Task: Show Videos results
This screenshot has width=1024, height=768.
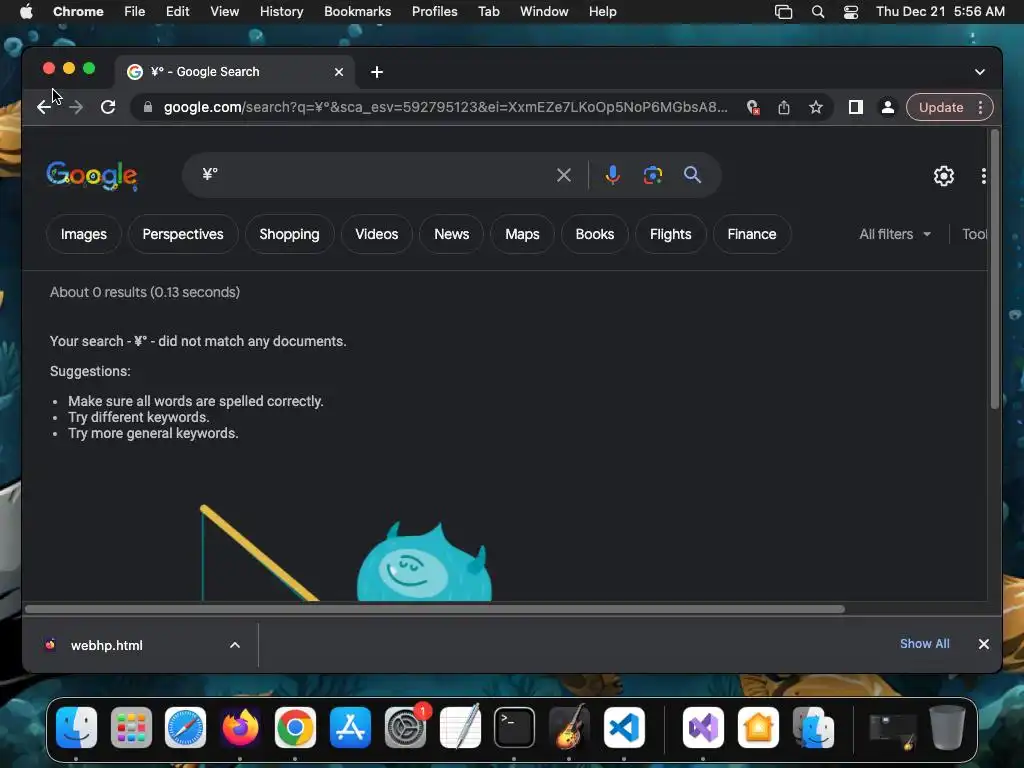Action: (377, 234)
